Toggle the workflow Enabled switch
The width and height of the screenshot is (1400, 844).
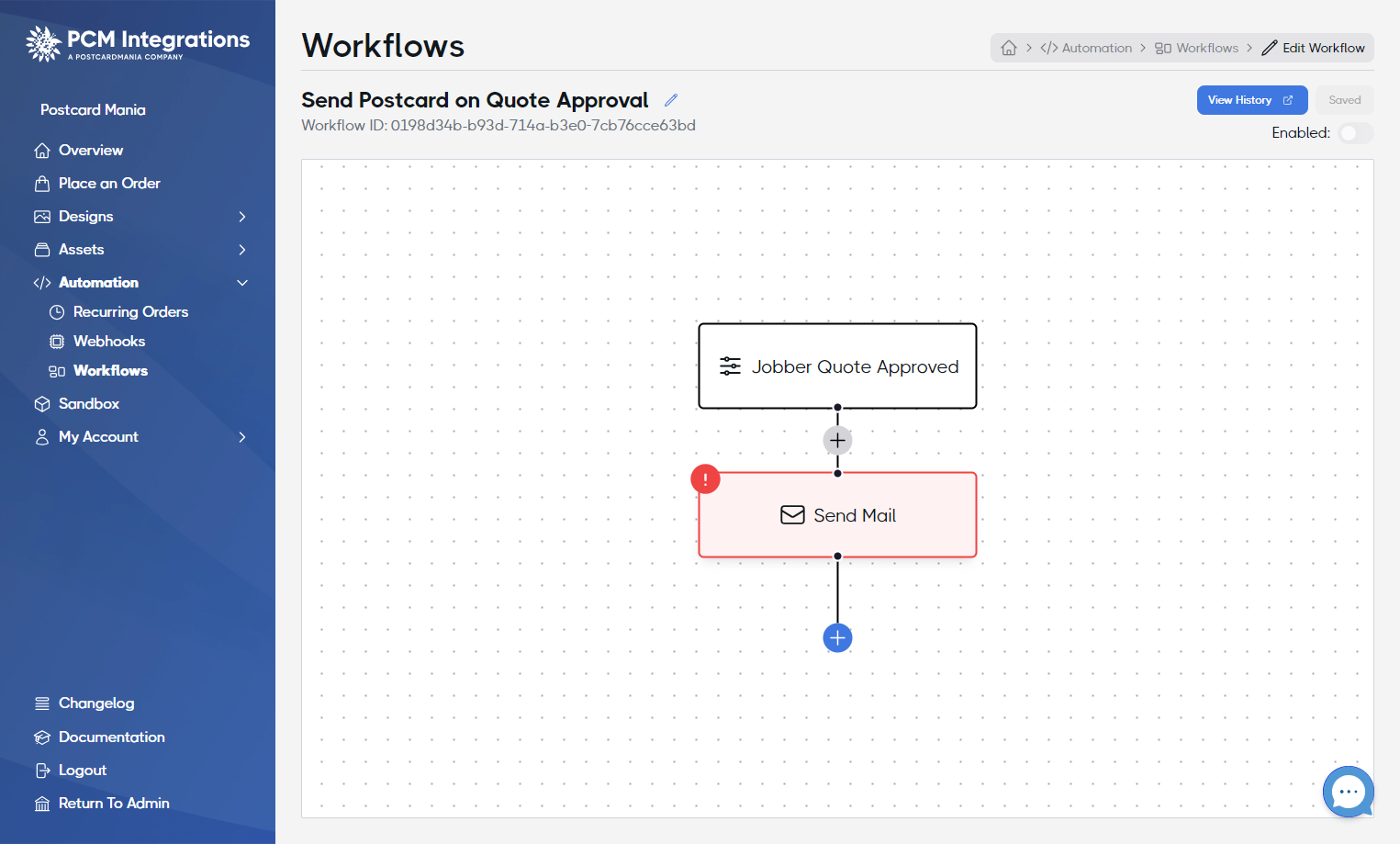click(1355, 133)
